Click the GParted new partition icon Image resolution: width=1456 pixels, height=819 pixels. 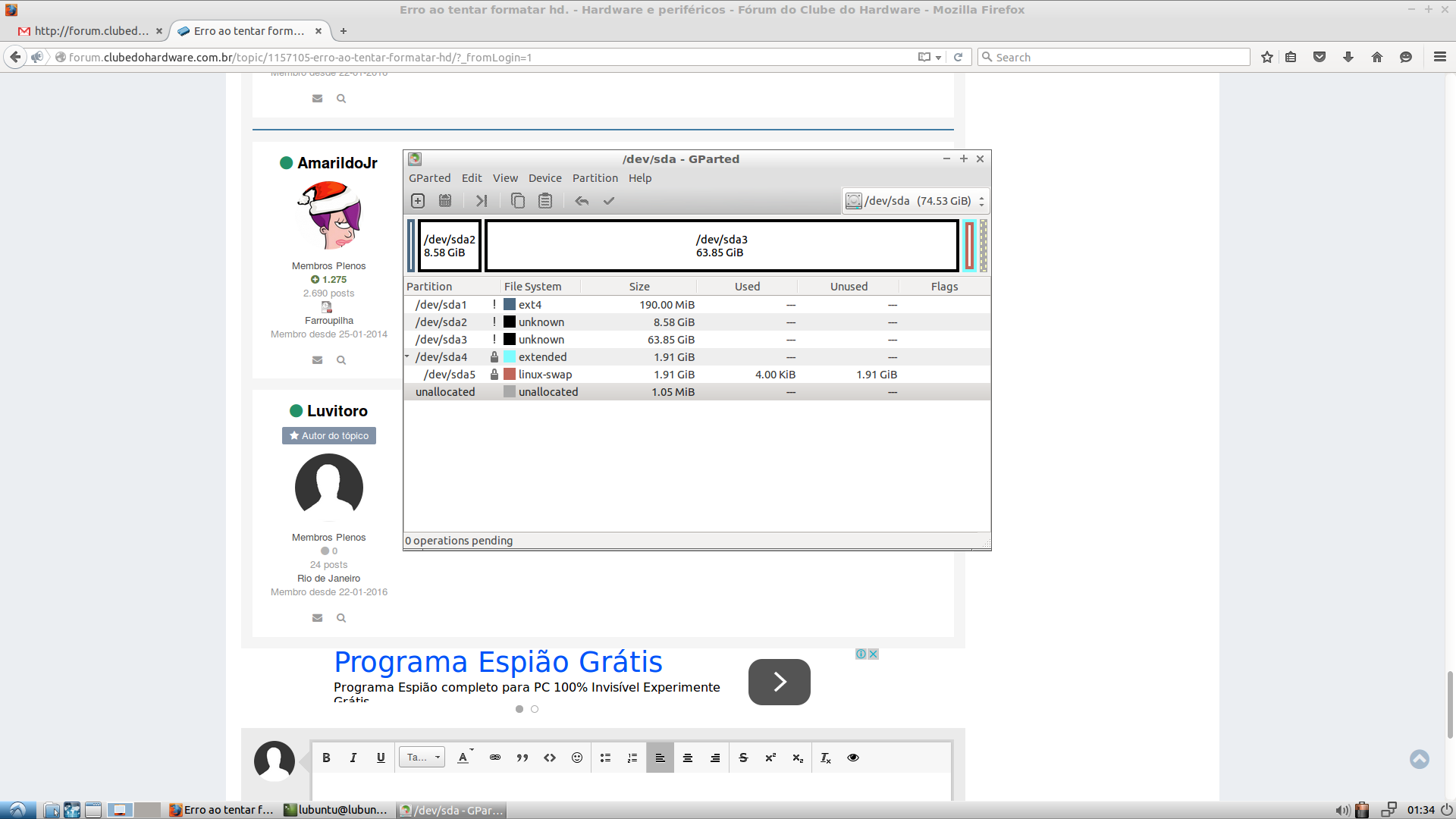pyautogui.click(x=418, y=201)
